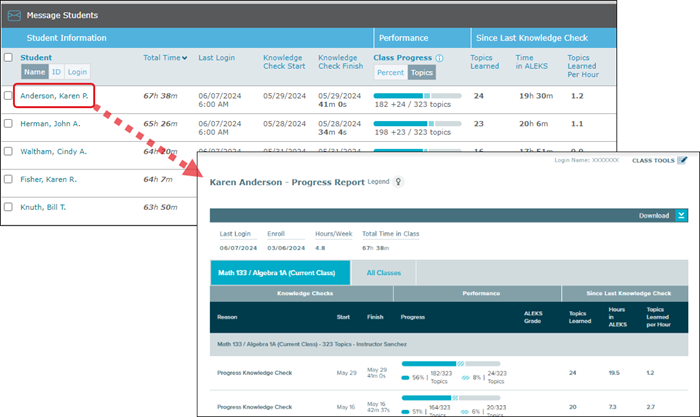
Task: Click the Message Students envelope icon
Action: [13, 16]
